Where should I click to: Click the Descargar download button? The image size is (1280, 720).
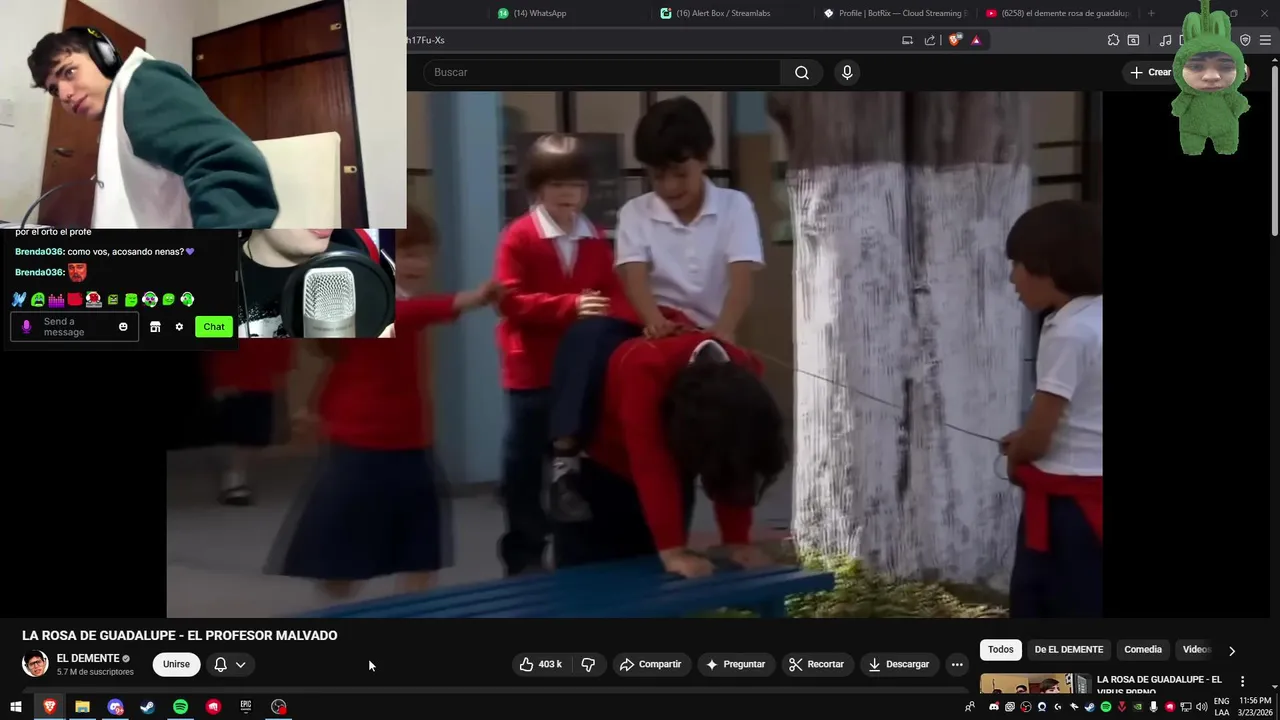click(899, 664)
